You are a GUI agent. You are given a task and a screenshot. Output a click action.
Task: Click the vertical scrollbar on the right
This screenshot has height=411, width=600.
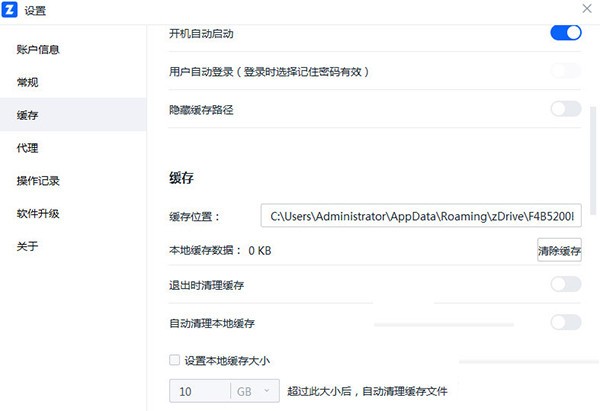tap(592, 150)
